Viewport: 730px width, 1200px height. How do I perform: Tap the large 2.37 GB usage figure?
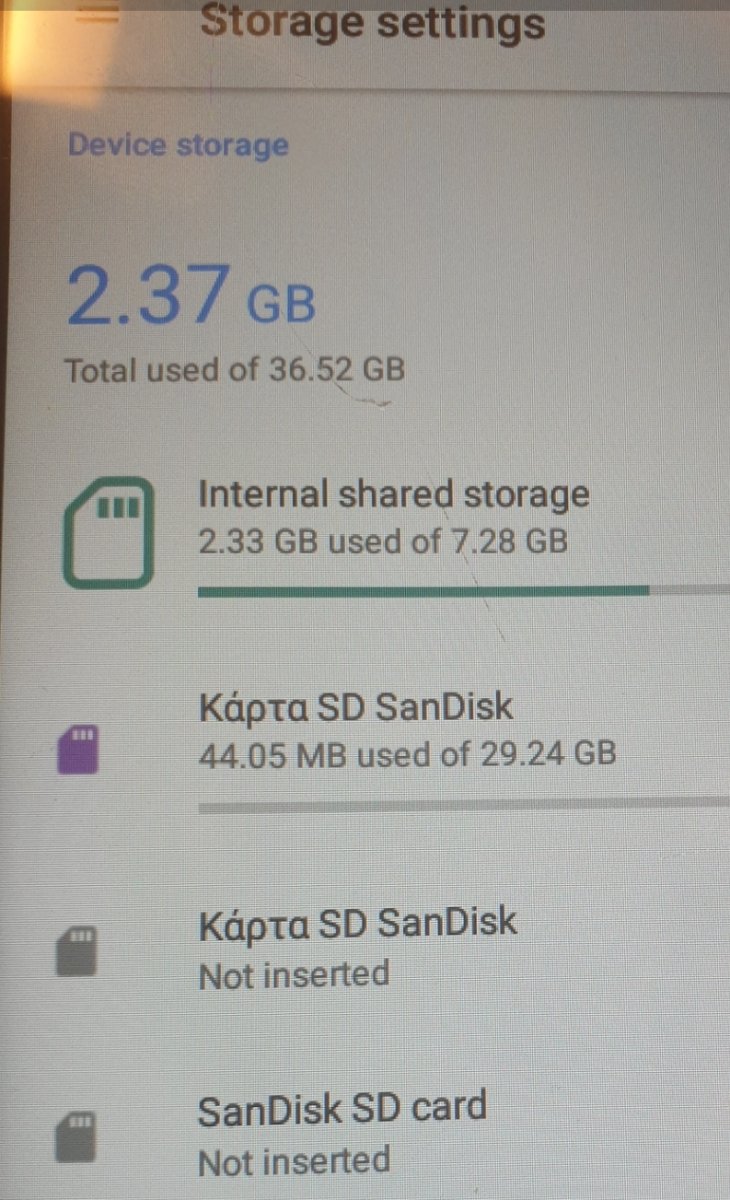[190, 292]
